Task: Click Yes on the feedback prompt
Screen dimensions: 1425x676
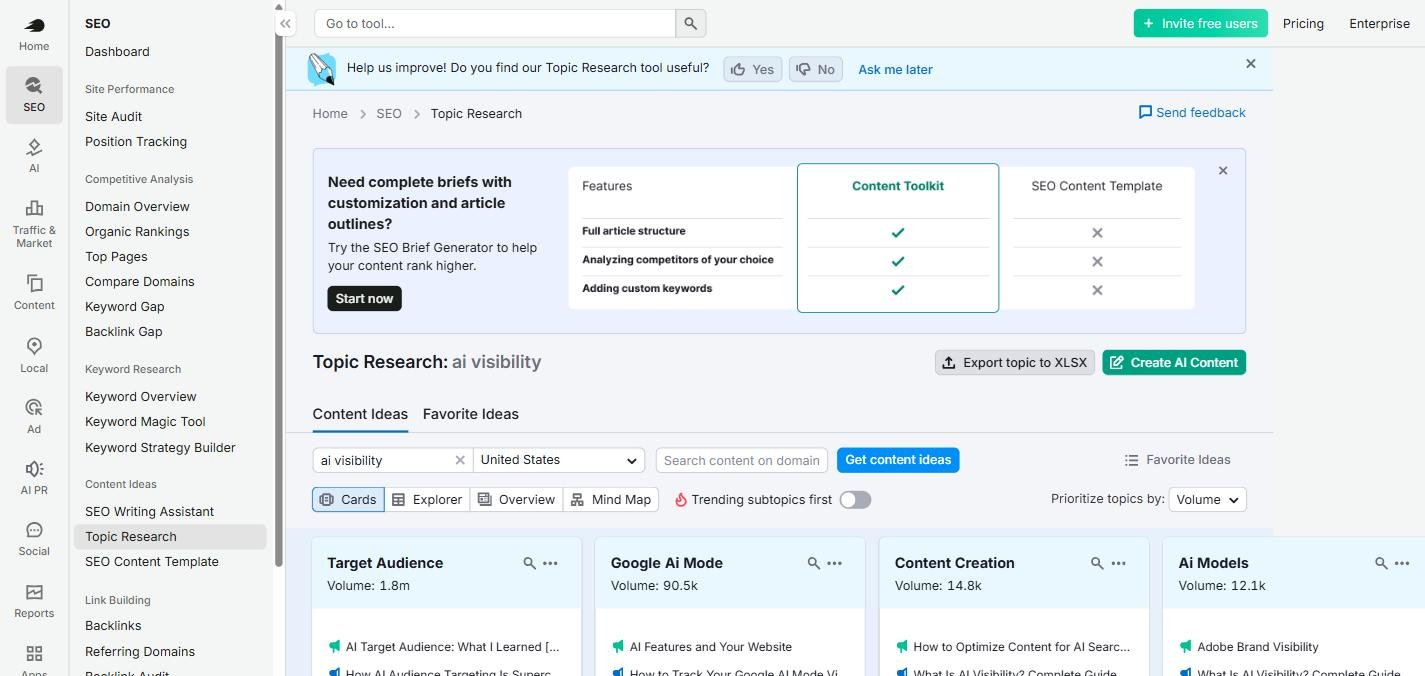Action: tap(752, 69)
